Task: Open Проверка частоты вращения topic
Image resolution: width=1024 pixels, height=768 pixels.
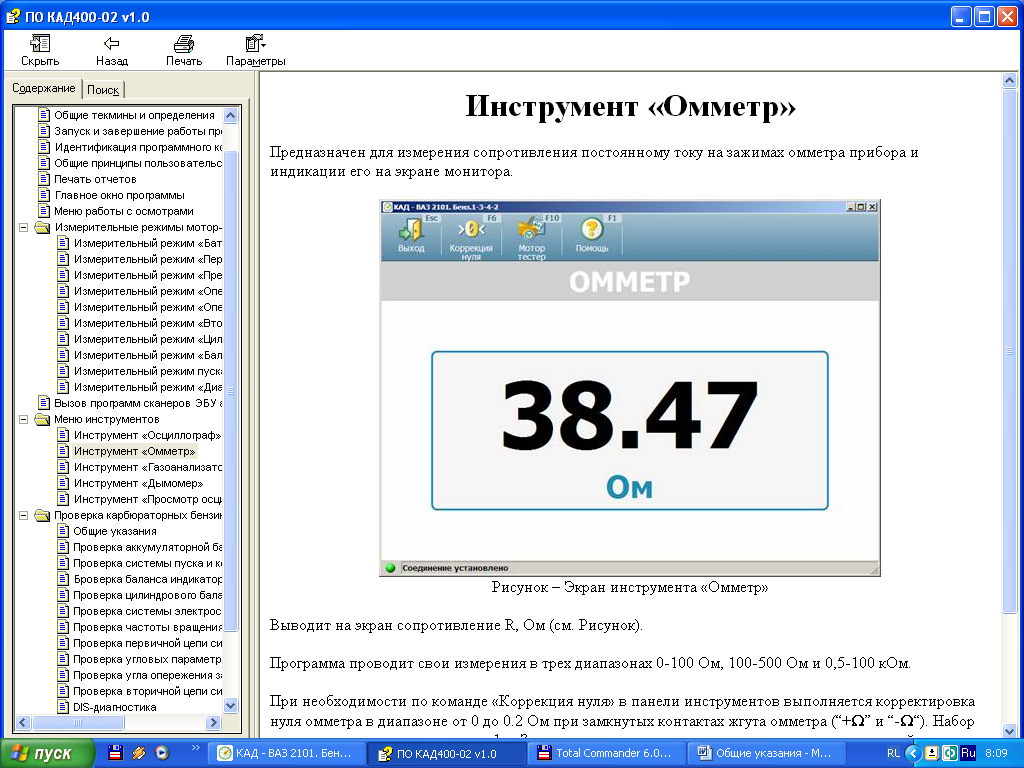Action: click(x=148, y=627)
